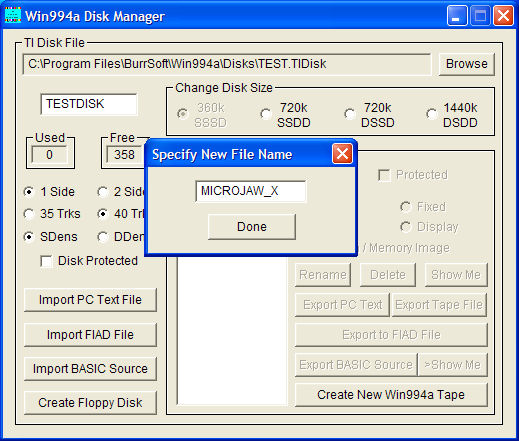Click Import FIAD File button
The width and height of the screenshot is (519, 441).
point(90,335)
